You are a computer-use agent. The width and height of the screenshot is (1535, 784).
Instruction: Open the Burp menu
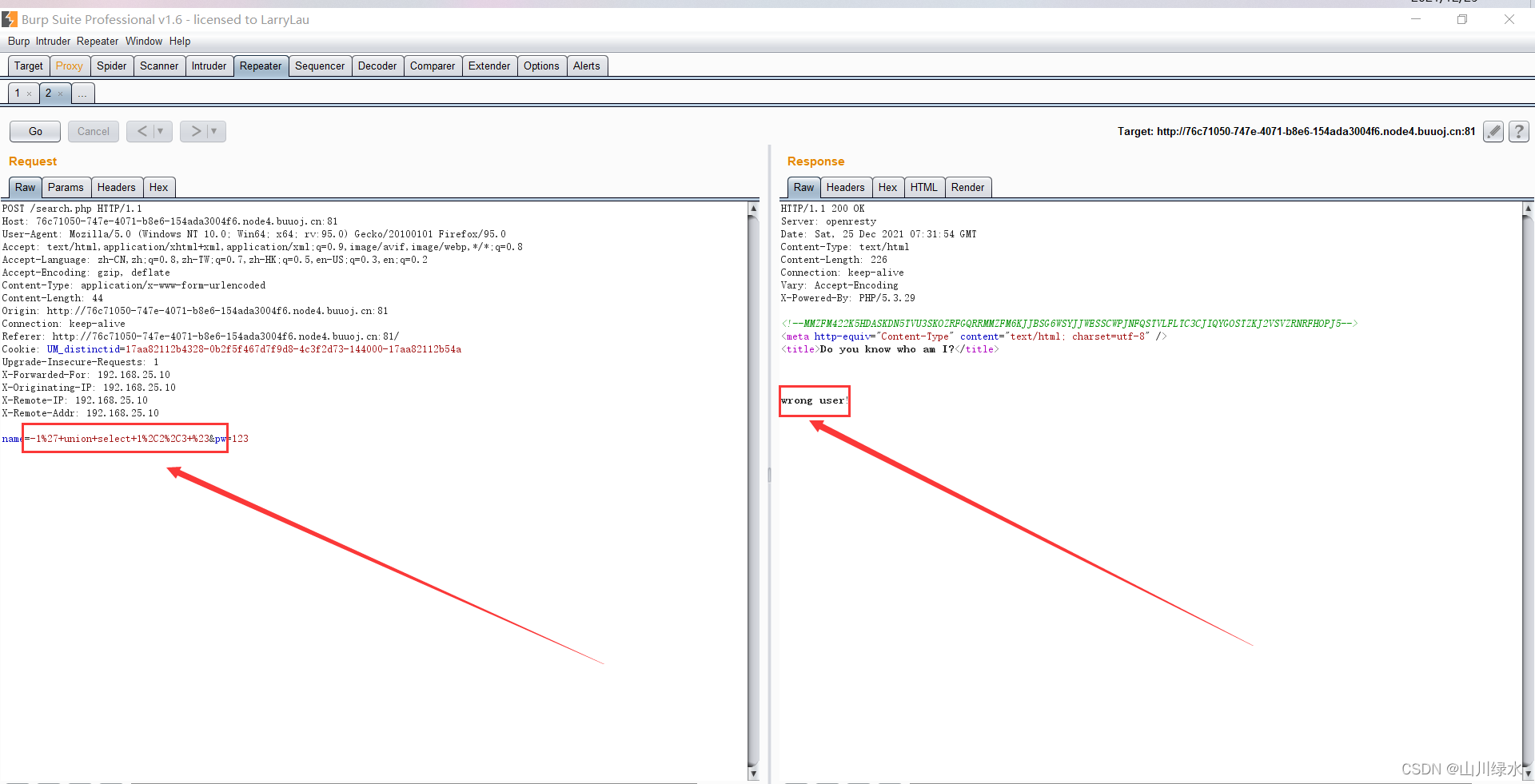18,42
